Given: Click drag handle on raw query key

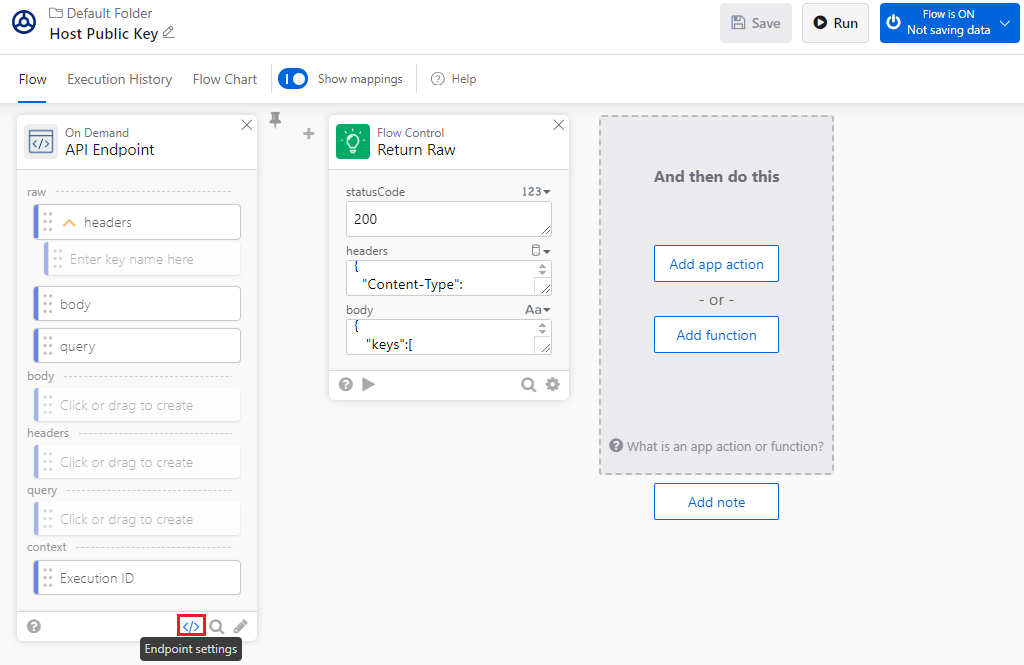Looking at the screenshot, I should (48, 346).
